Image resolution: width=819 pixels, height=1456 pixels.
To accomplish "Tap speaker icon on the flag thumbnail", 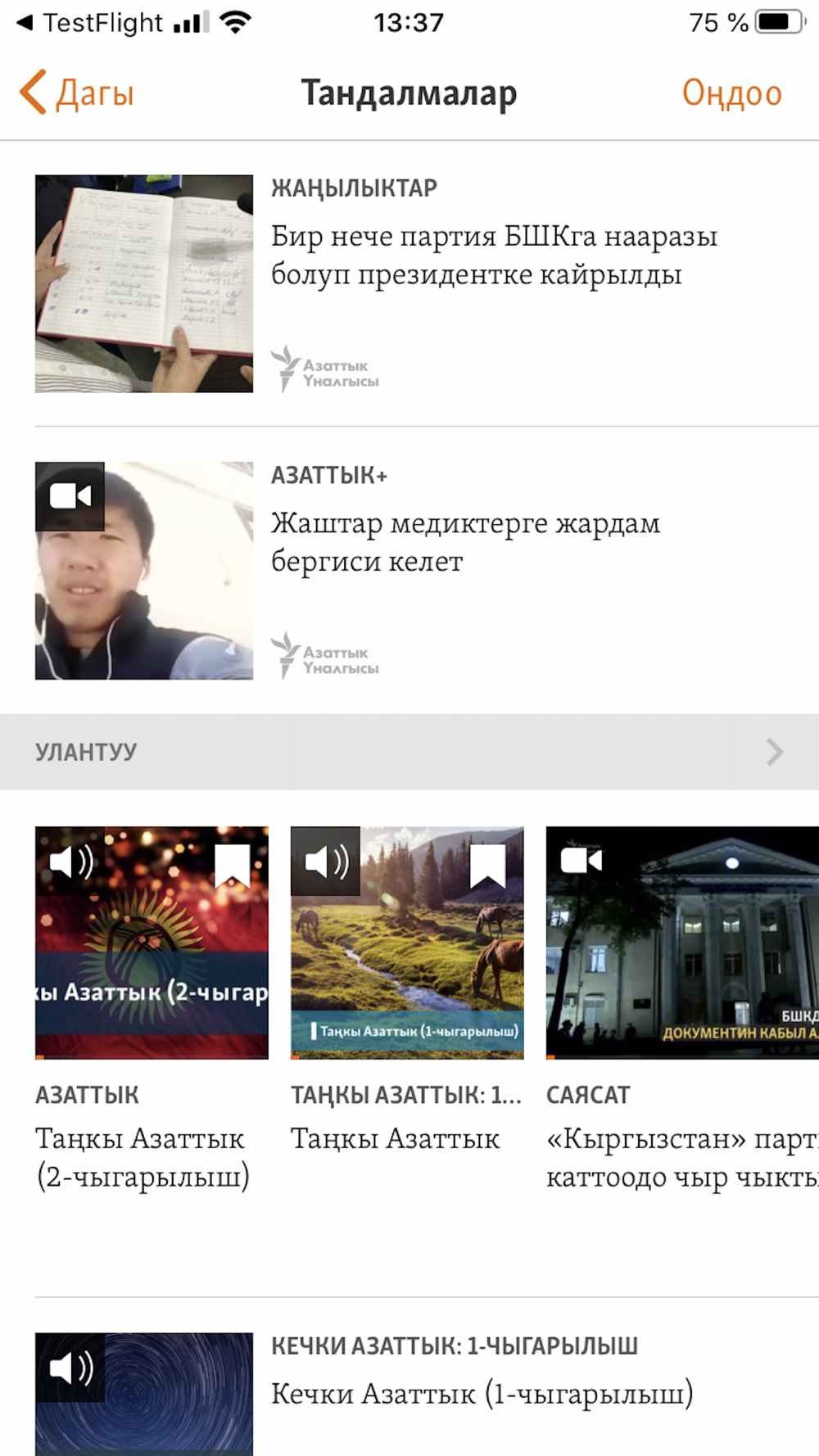I will point(70,861).
